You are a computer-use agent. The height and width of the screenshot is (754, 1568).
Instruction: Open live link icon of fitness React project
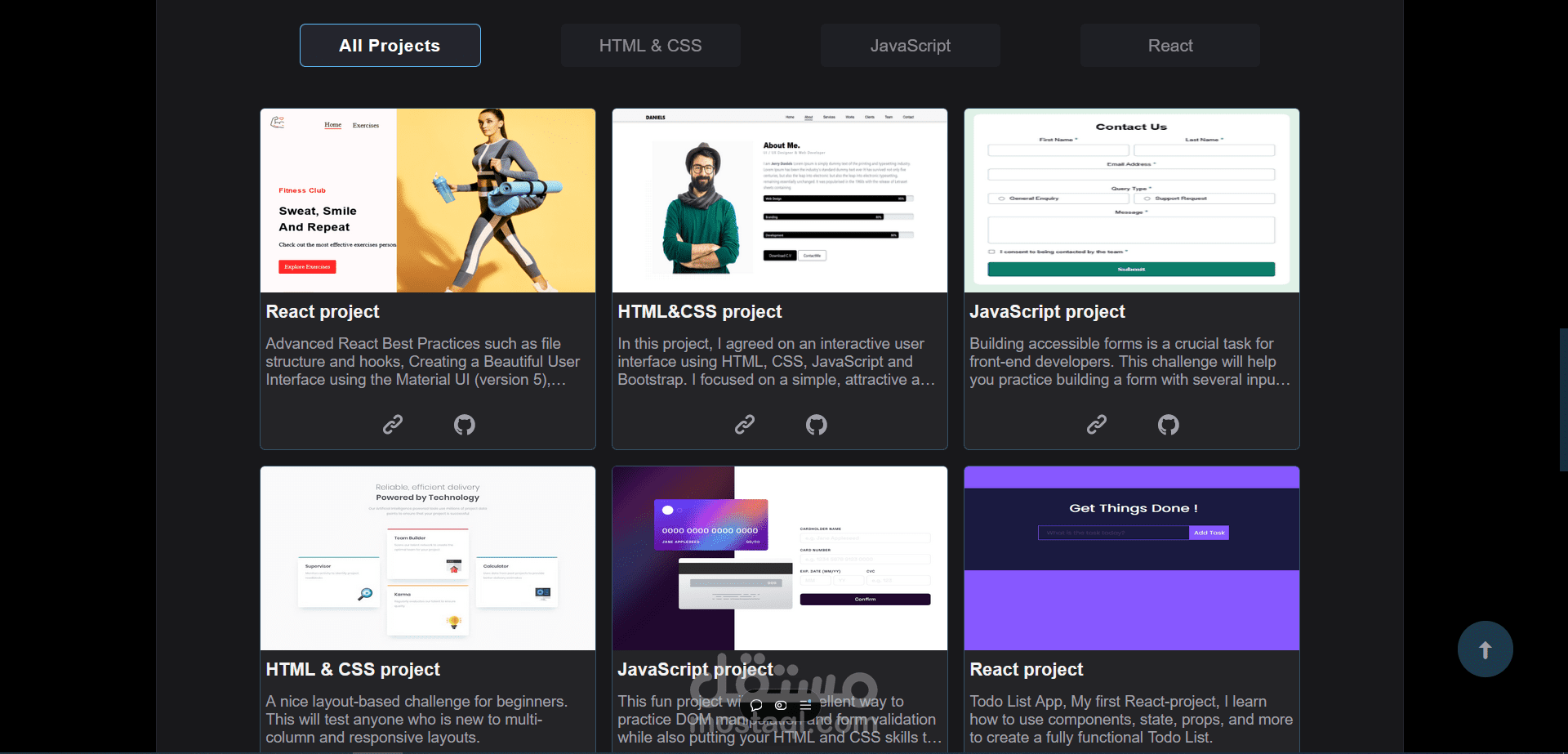[393, 425]
